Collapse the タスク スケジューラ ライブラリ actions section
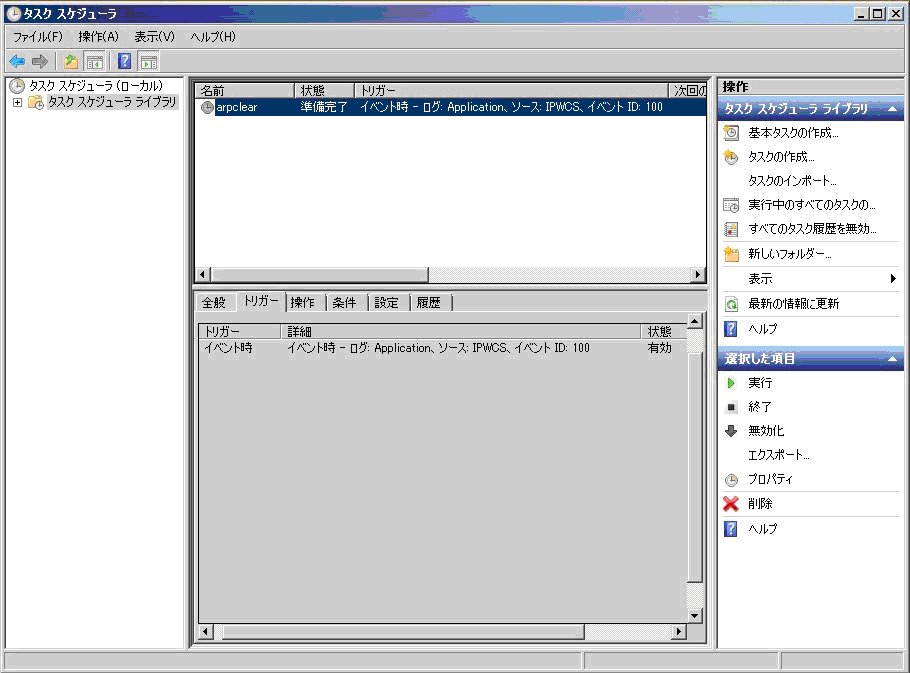This screenshot has height=673, width=910. [x=893, y=109]
